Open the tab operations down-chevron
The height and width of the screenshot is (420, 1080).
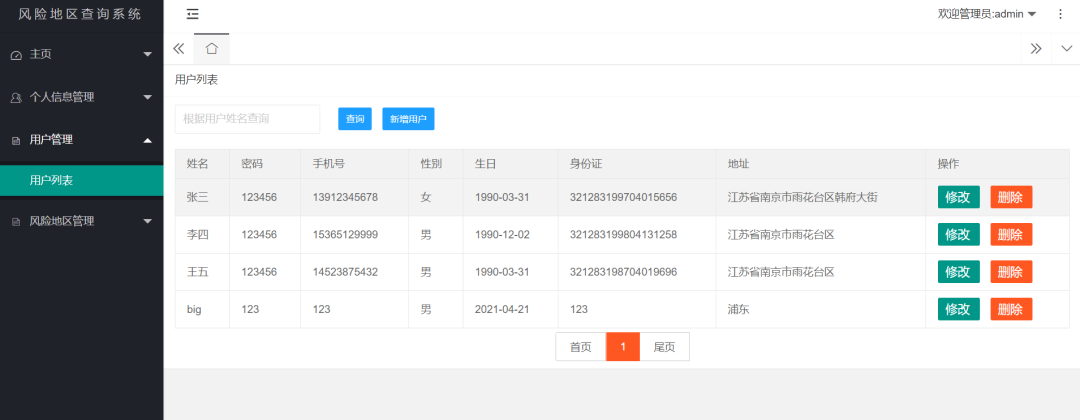1067,48
